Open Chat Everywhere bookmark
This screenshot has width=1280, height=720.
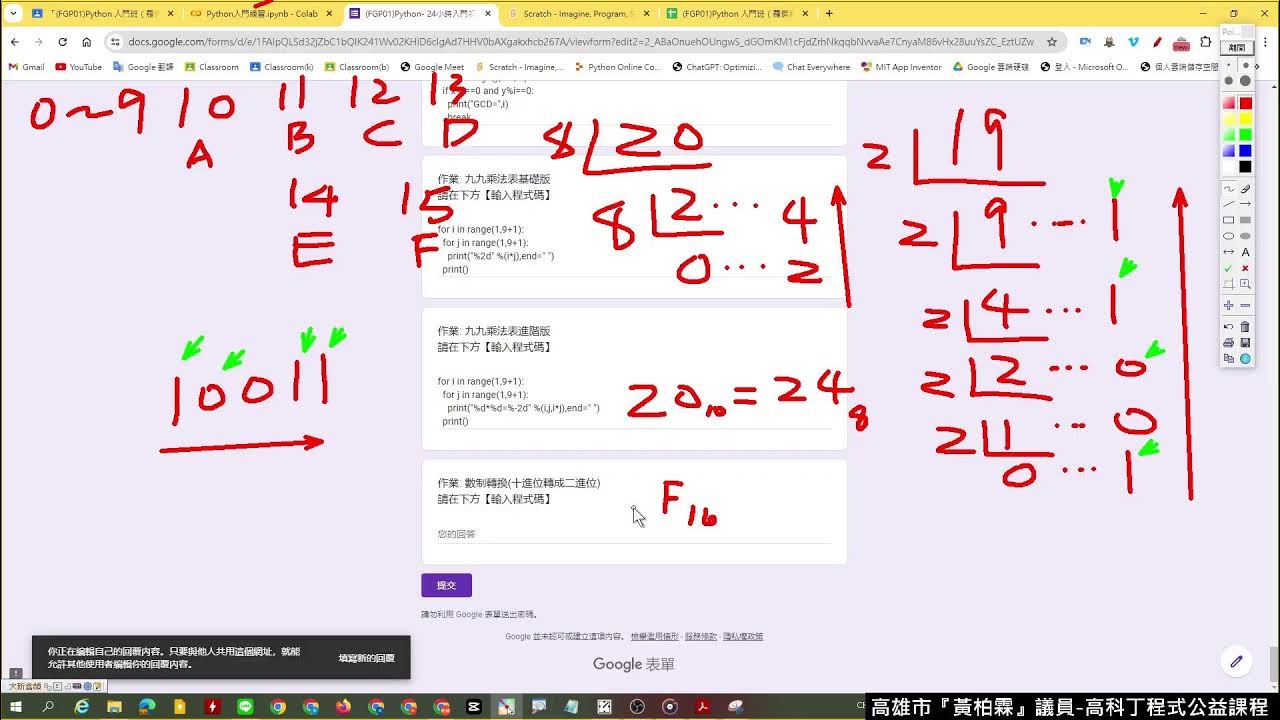[x=811, y=67]
